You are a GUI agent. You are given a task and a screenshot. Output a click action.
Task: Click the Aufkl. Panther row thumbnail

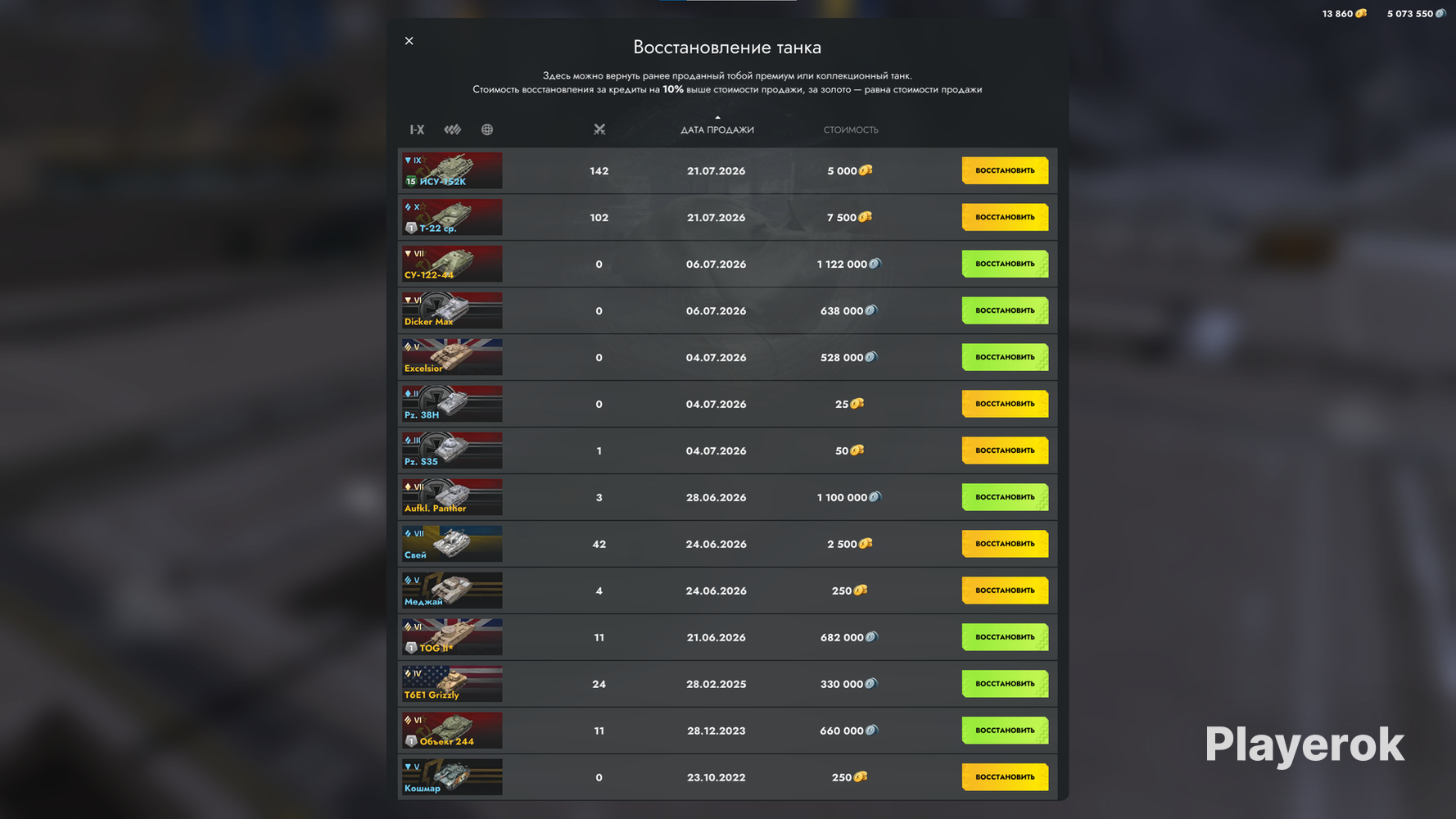click(452, 497)
